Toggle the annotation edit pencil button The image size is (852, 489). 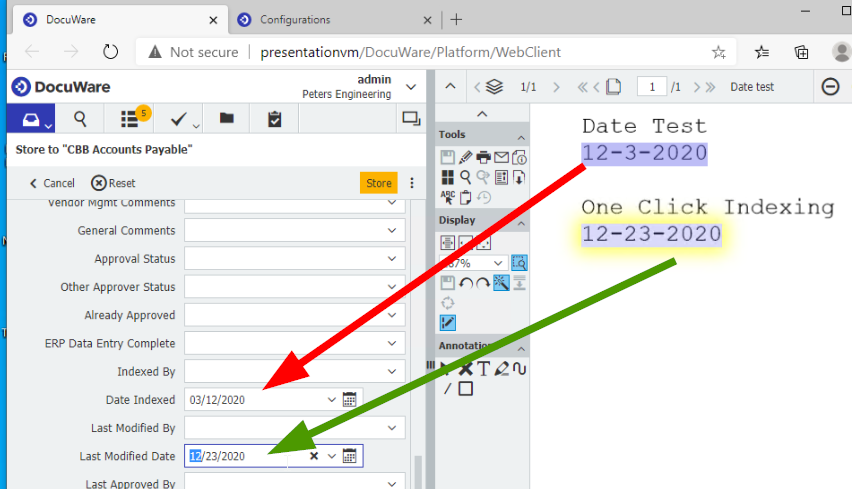click(x=448, y=323)
